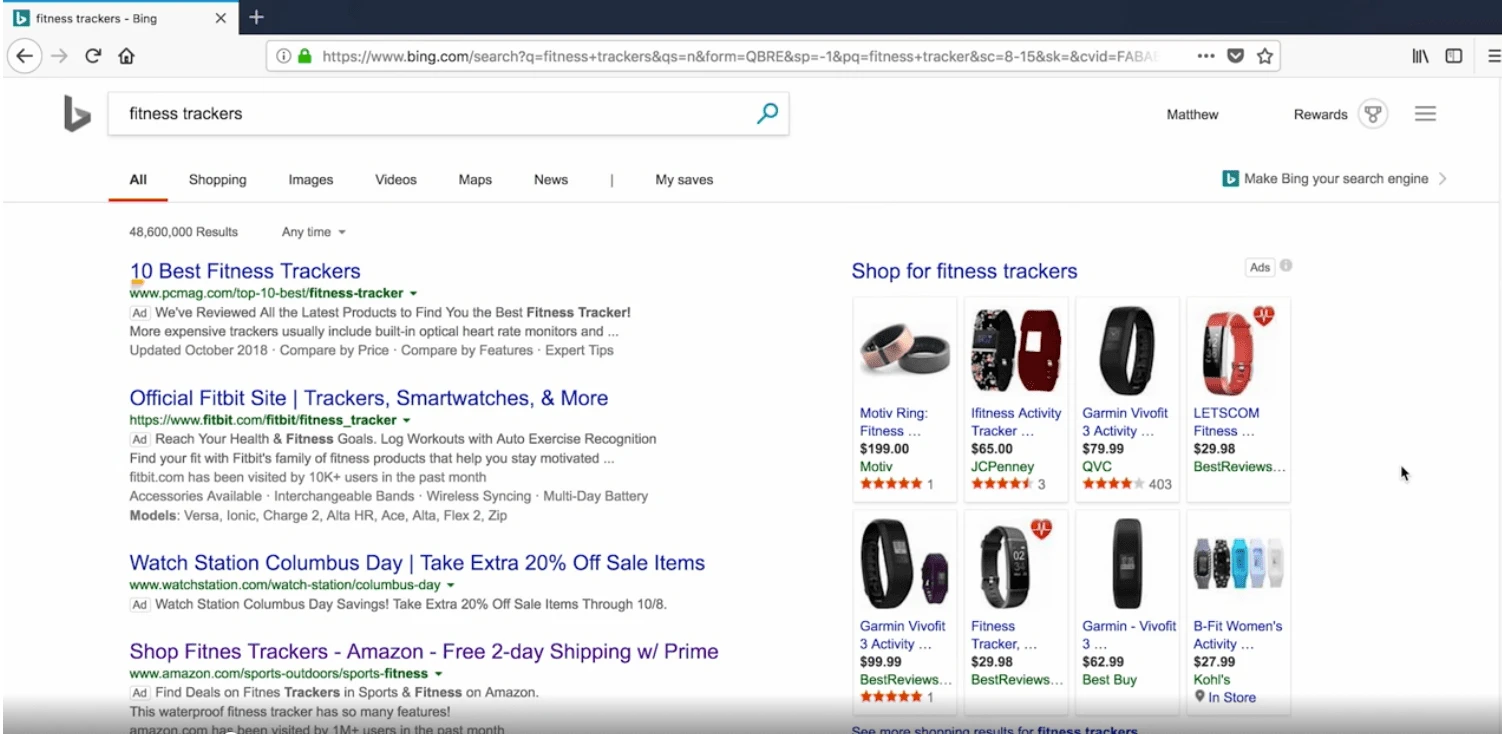Bookmark this page with the star icon
The image size is (1502, 734).
(x=1265, y=56)
